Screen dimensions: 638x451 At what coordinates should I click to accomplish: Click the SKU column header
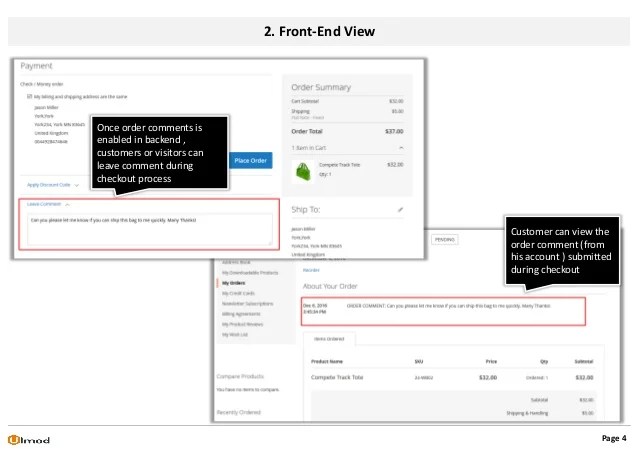point(419,361)
